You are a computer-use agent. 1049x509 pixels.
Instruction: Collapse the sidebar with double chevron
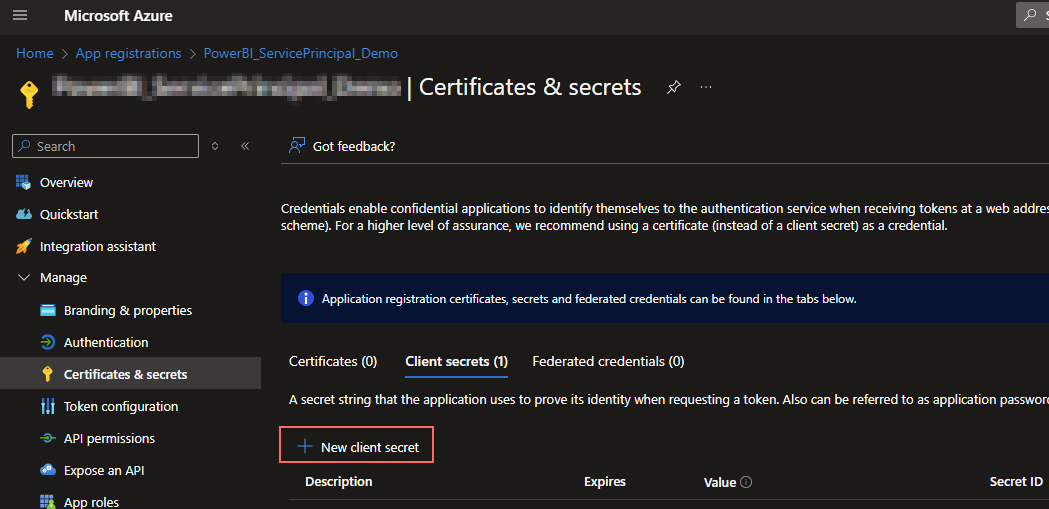point(245,146)
